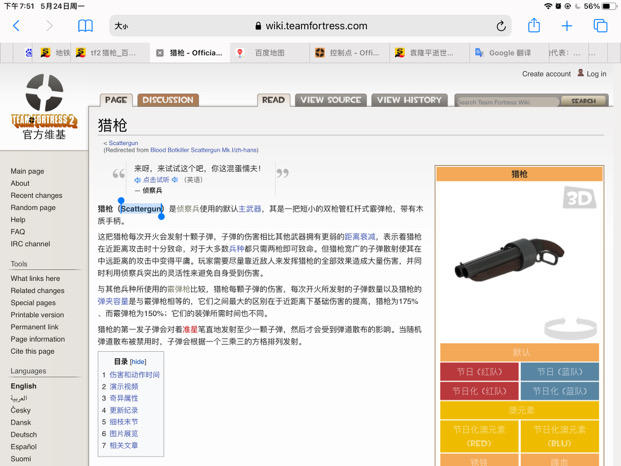The width and height of the screenshot is (621, 466).
Task: Tap the Safari back arrow
Action: pyautogui.click(x=16, y=26)
